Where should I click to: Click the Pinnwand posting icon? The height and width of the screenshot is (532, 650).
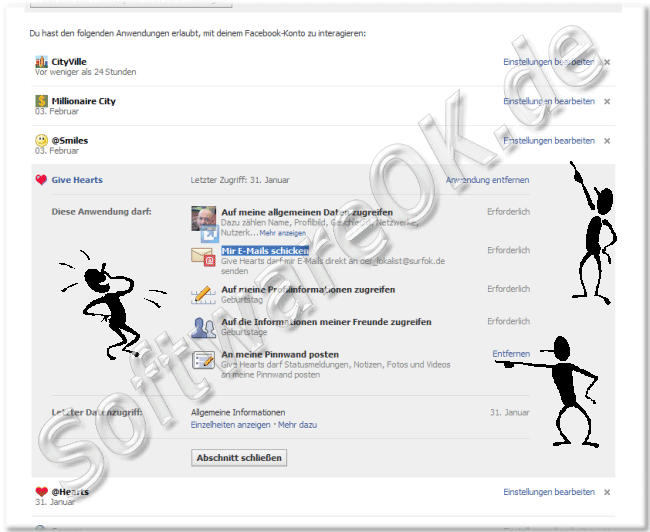(204, 360)
